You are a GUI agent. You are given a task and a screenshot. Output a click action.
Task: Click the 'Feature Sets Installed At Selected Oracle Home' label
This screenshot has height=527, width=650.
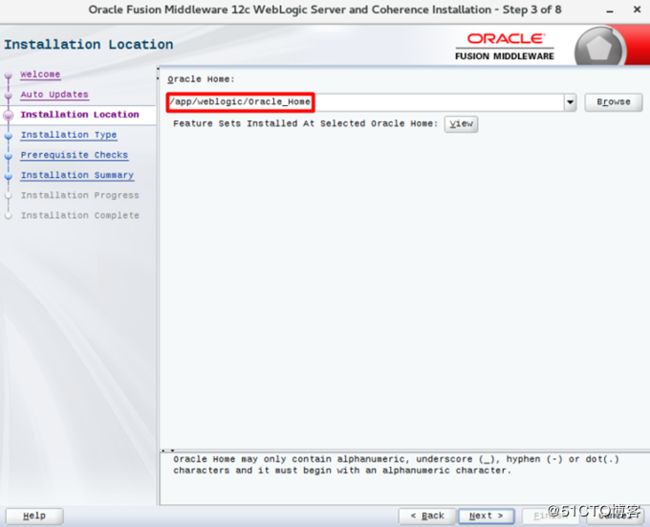(306, 124)
